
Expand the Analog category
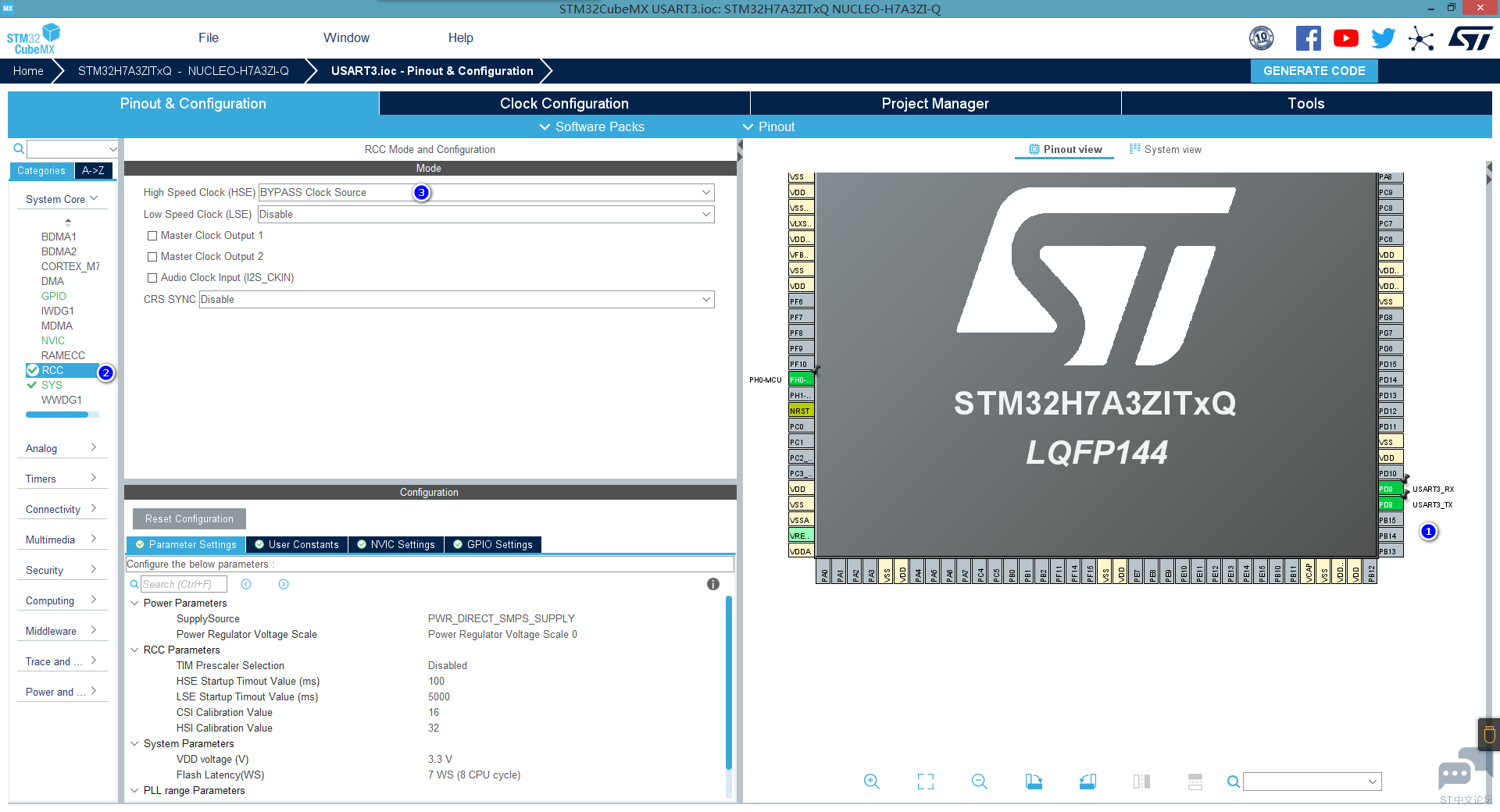tap(62, 448)
